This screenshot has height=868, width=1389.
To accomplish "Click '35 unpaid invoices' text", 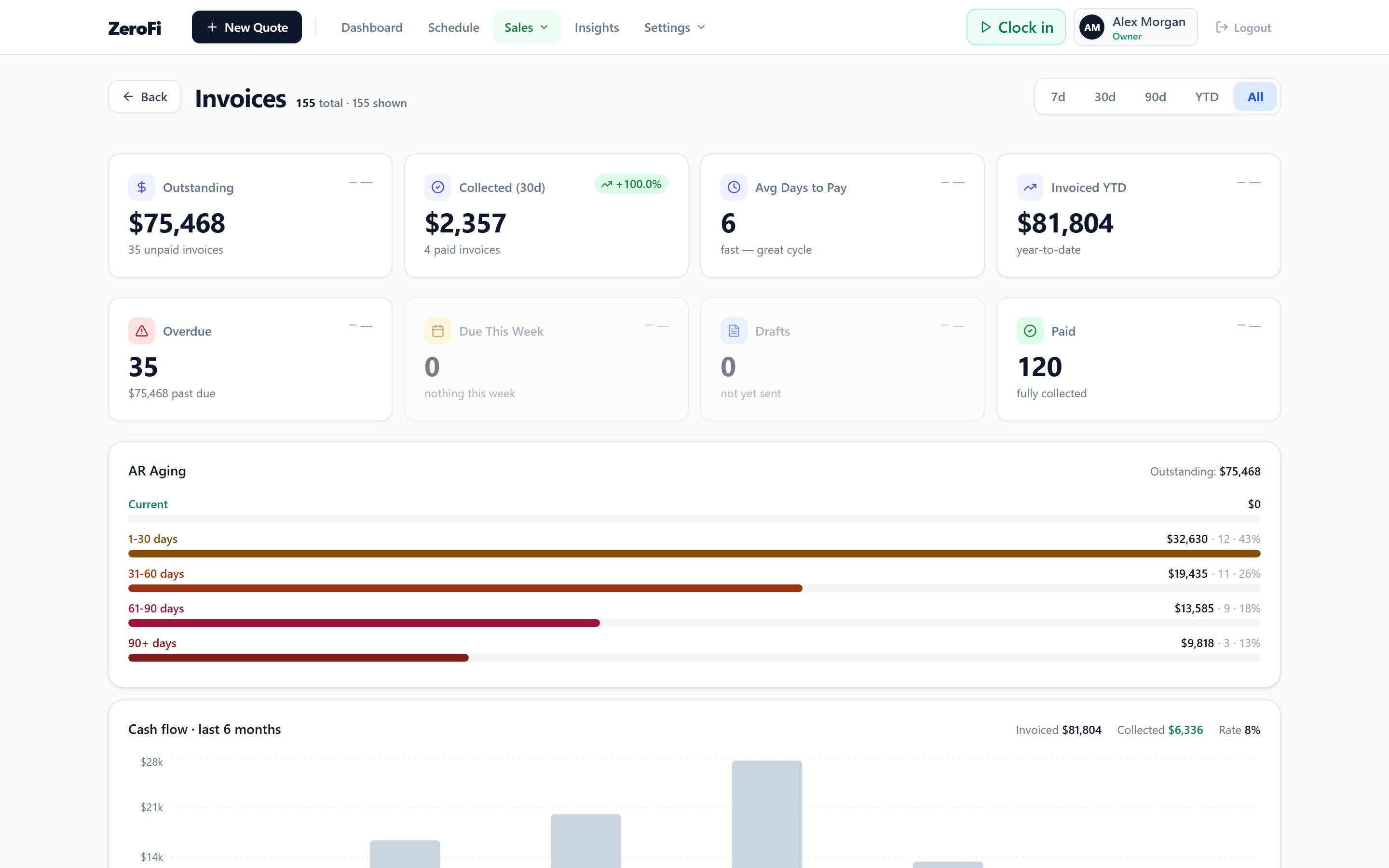I will [x=176, y=250].
